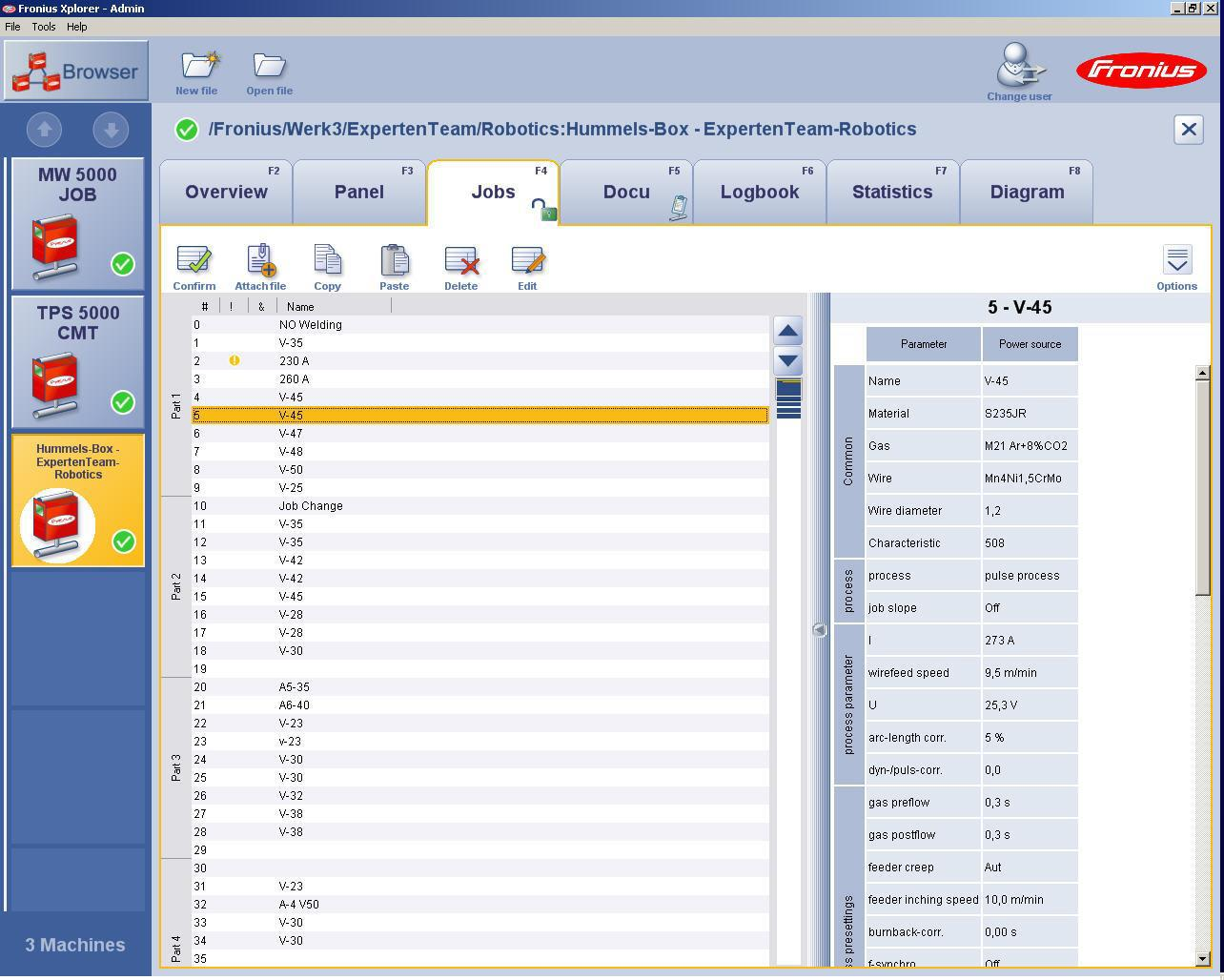Click the green connection status checkmark in path header
The image size is (1224, 980).
(187, 129)
